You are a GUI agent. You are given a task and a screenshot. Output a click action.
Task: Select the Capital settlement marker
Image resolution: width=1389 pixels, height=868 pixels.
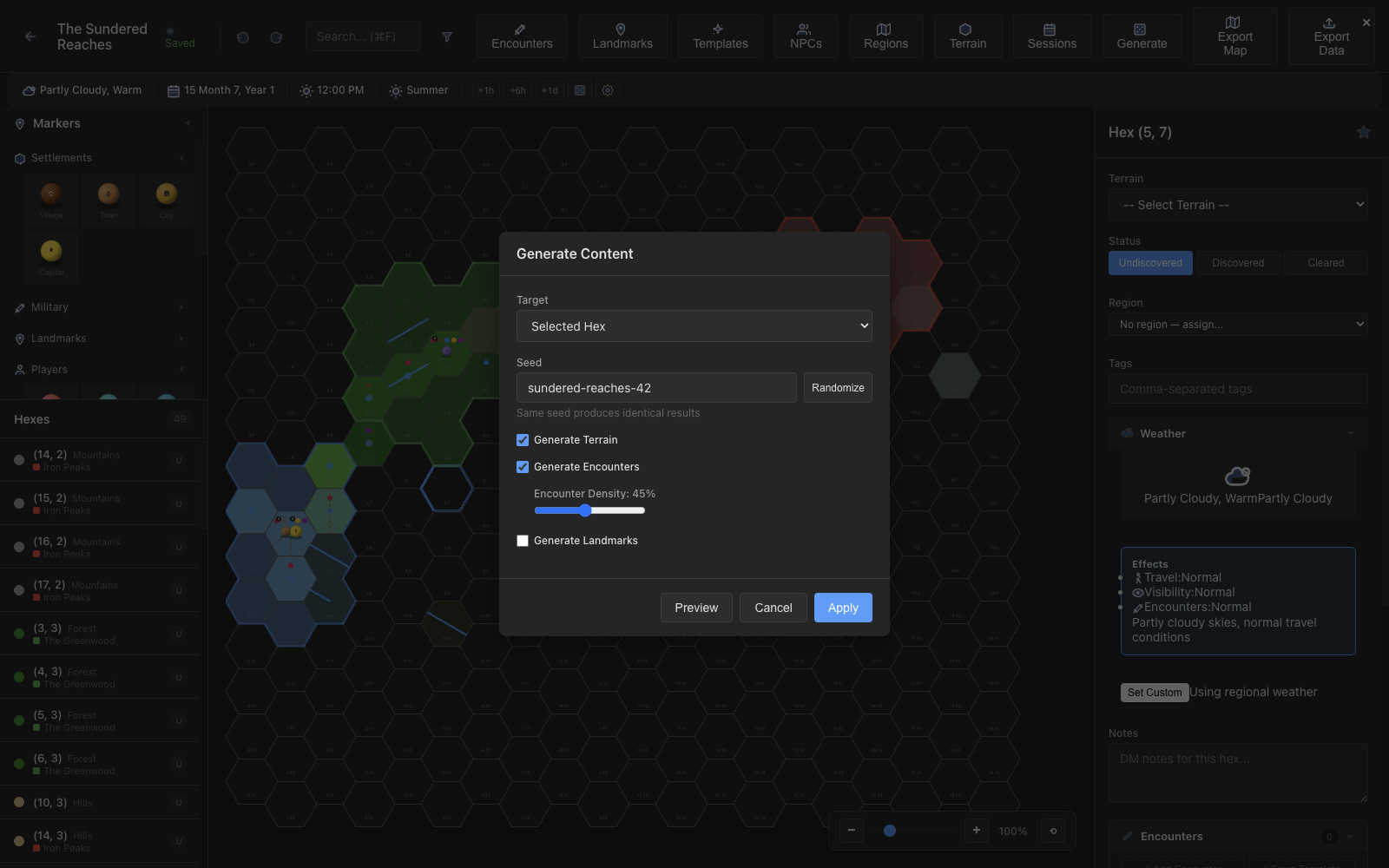(x=51, y=256)
